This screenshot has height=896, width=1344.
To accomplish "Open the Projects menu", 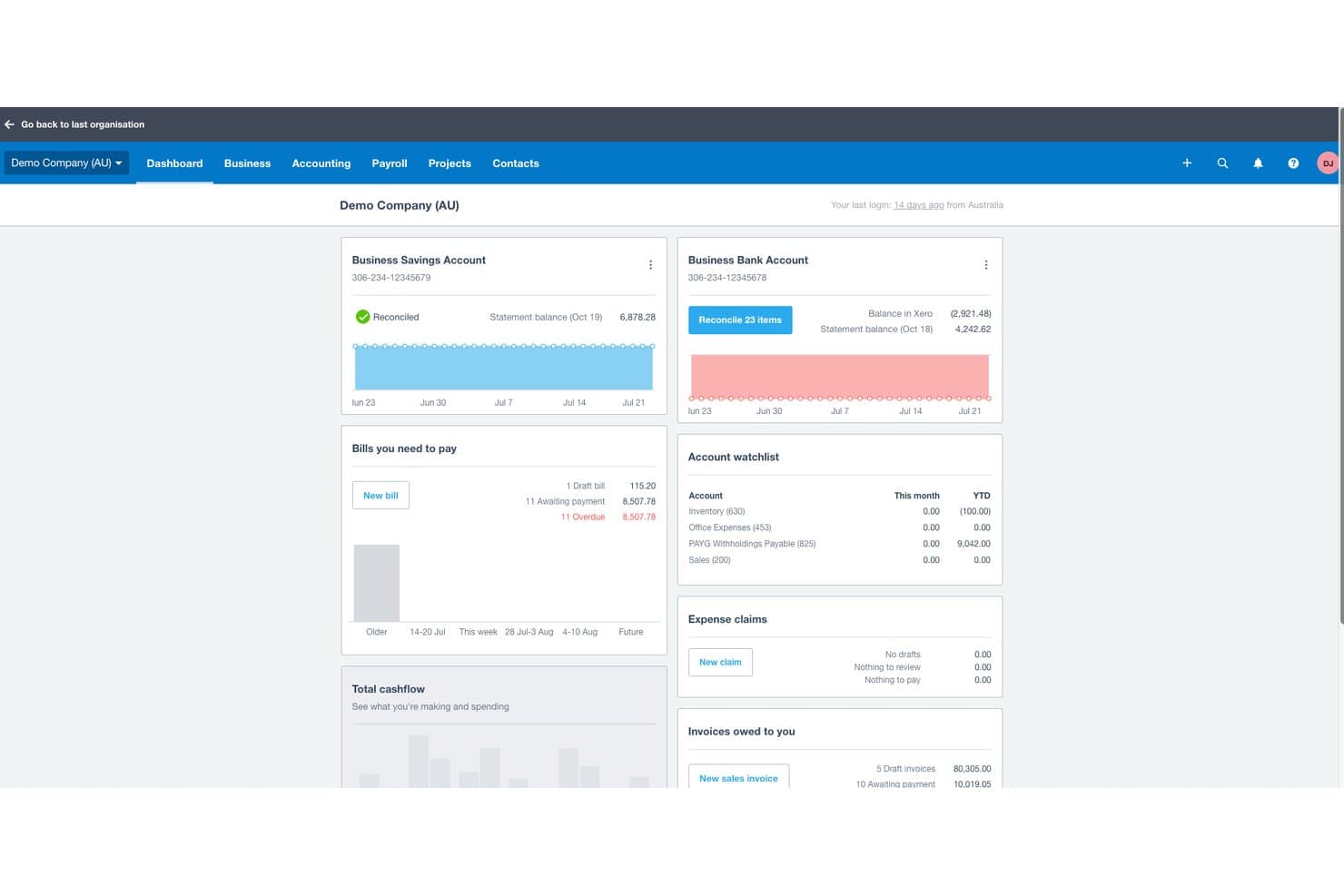I will pos(450,163).
